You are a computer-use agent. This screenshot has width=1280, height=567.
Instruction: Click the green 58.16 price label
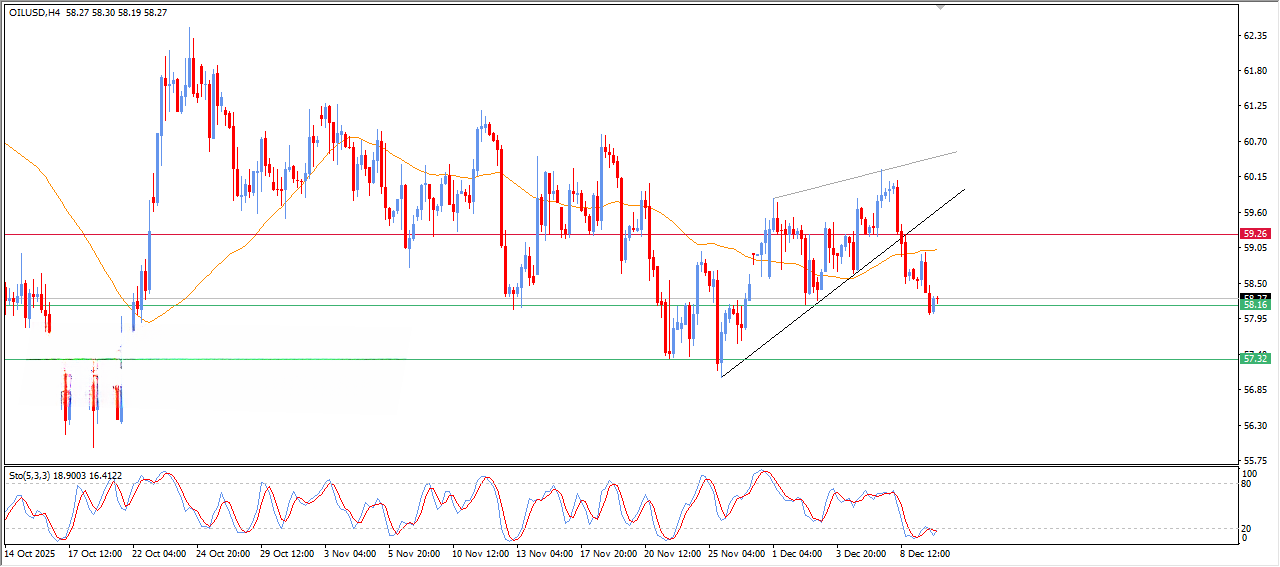tap(1254, 304)
